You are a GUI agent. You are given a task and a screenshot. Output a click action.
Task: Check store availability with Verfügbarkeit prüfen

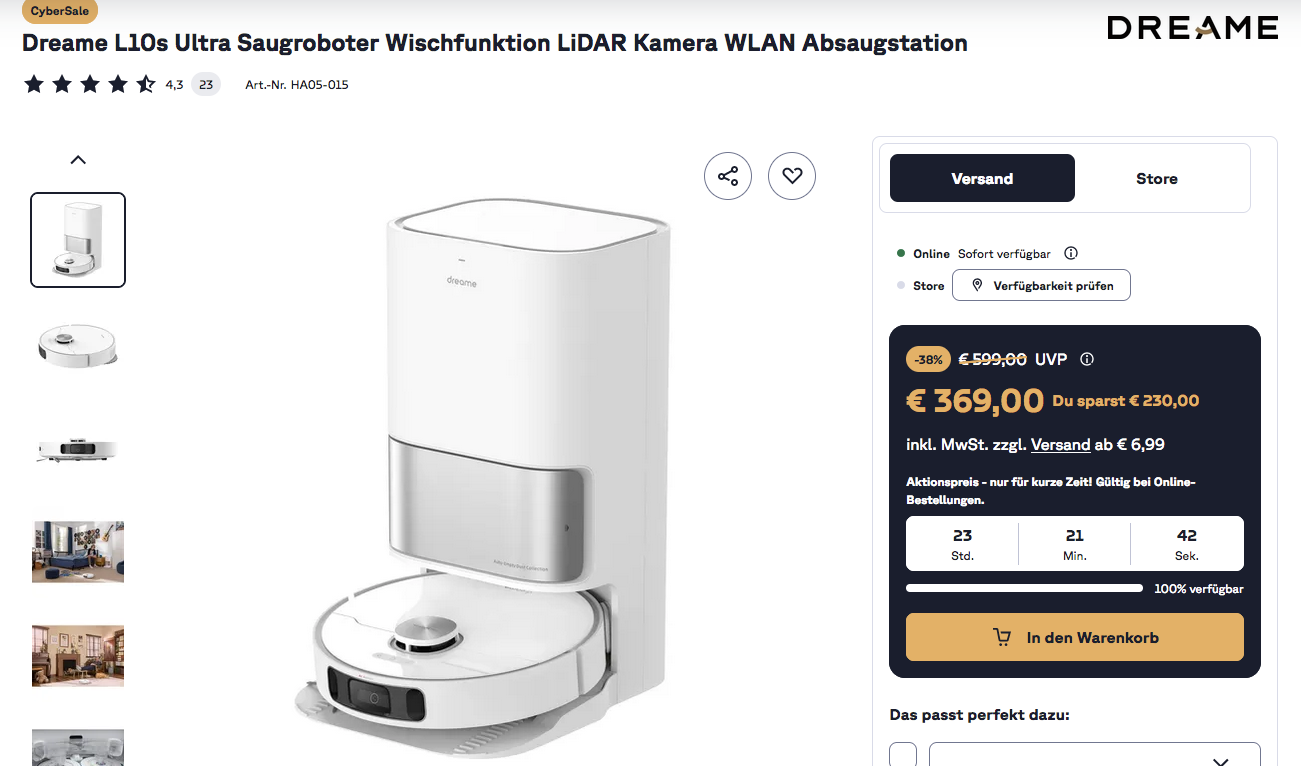(x=1041, y=285)
